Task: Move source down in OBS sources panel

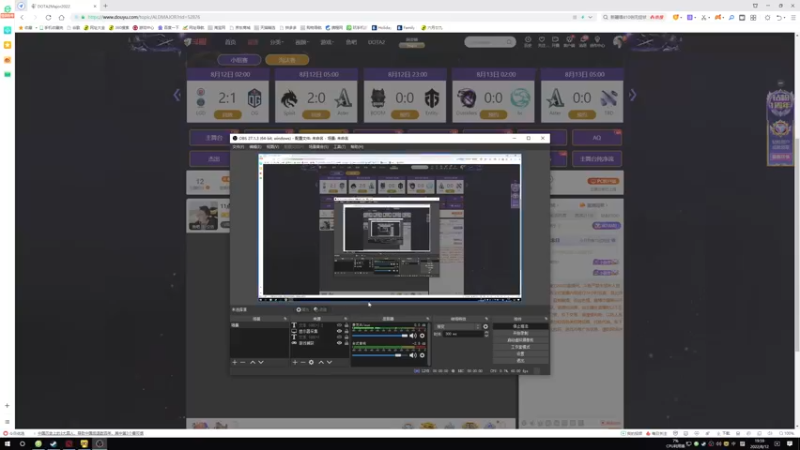Action: point(330,362)
